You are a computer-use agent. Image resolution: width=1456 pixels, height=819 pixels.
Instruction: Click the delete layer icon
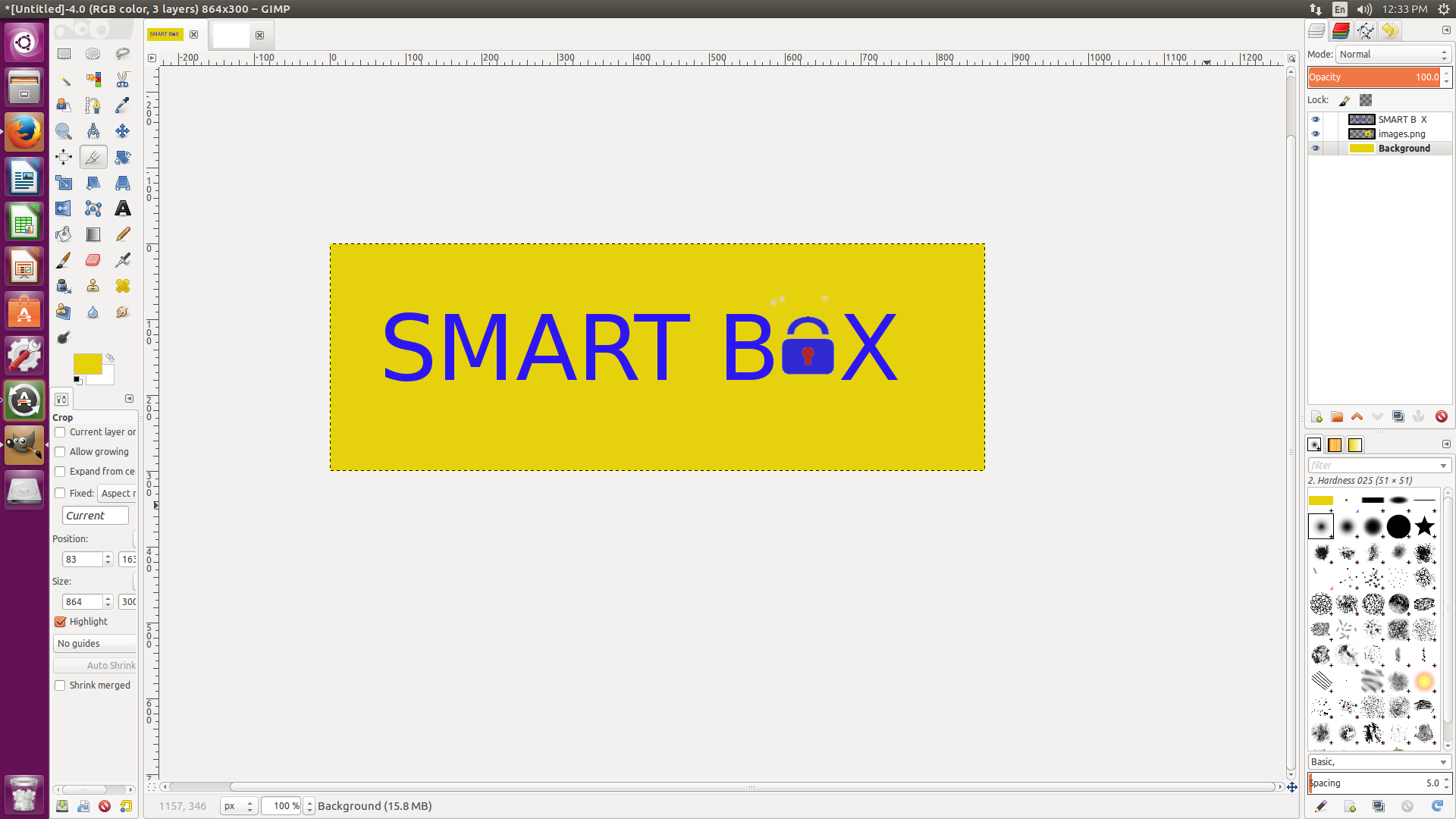click(1441, 416)
